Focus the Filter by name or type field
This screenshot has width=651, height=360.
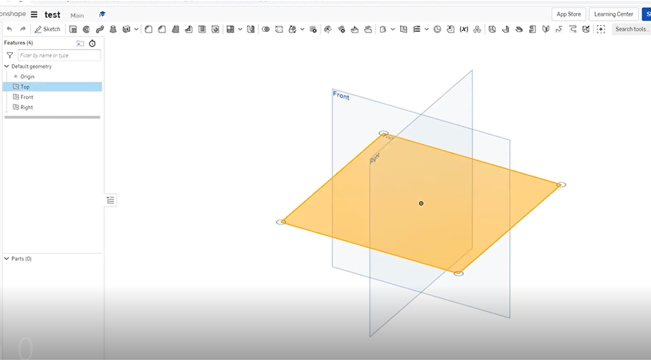click(x=59, y=55)
